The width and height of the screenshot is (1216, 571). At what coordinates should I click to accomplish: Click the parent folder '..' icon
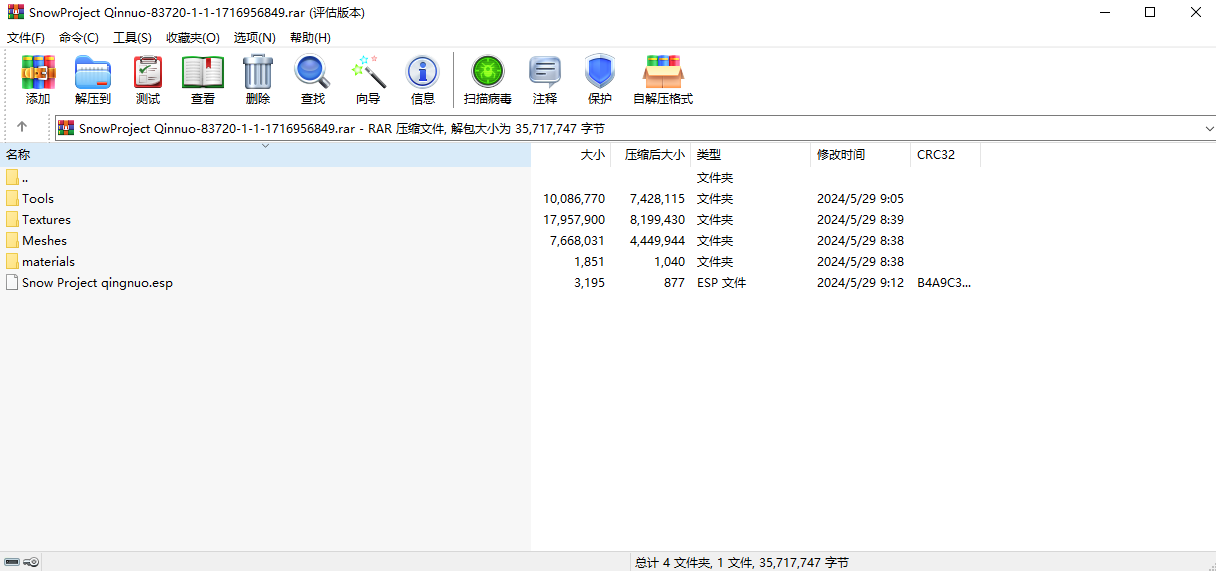tap(12, 177)
